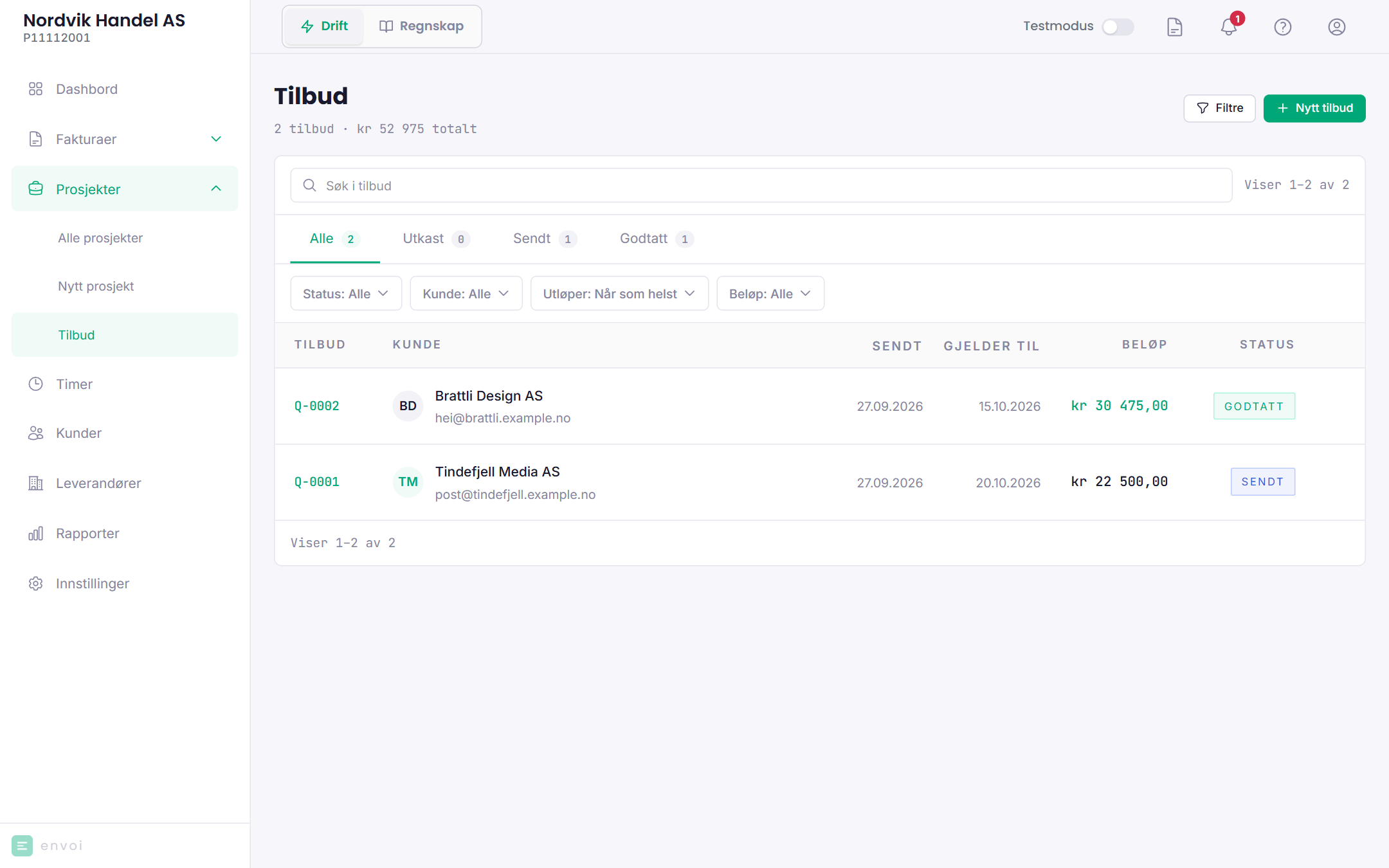Image resolution: width=1389 pixels, height=868 pixels.
Task: Open Rapporter in the sidebar
Action: pos(125,533)
